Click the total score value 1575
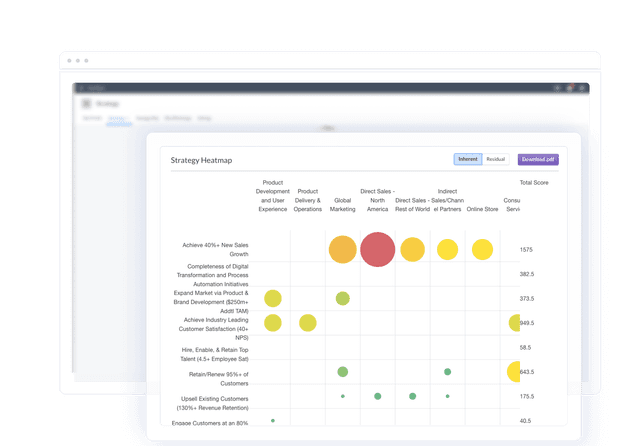Image resolution: width=640 pixels, height=446 pixels. 526,250
